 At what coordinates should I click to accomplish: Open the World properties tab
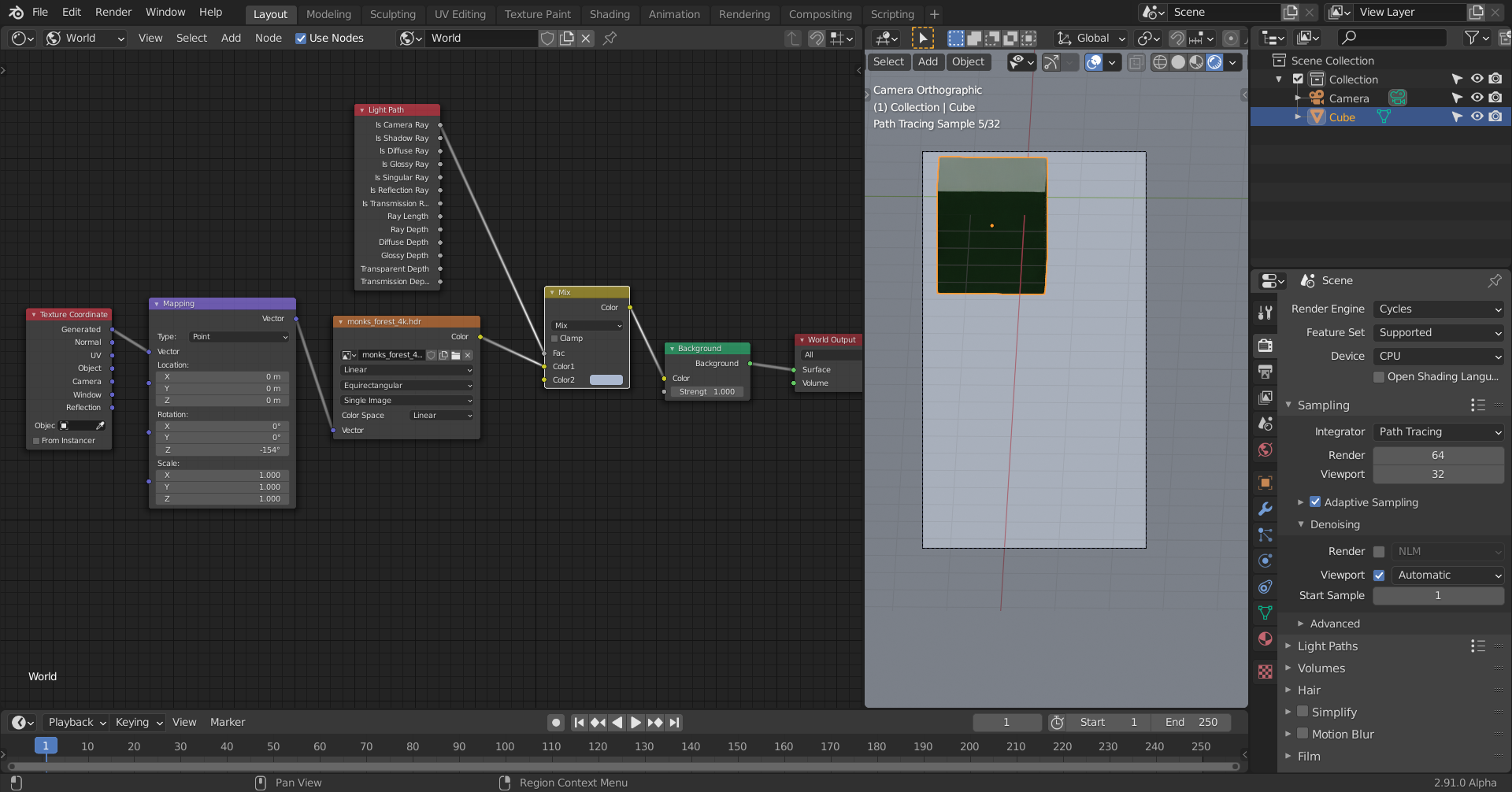1266,450
